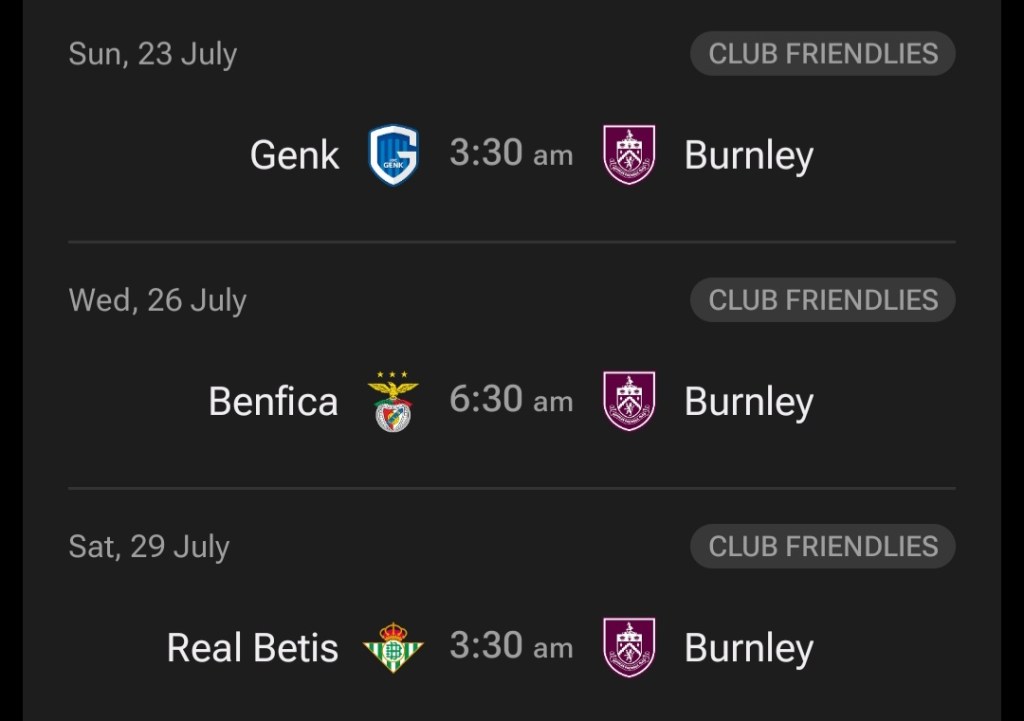This screenshot has width=1024, height=721.
Task: Open Club Friendlies tag for 29 July
Action: pyautogui.click(x=822, y=546)
